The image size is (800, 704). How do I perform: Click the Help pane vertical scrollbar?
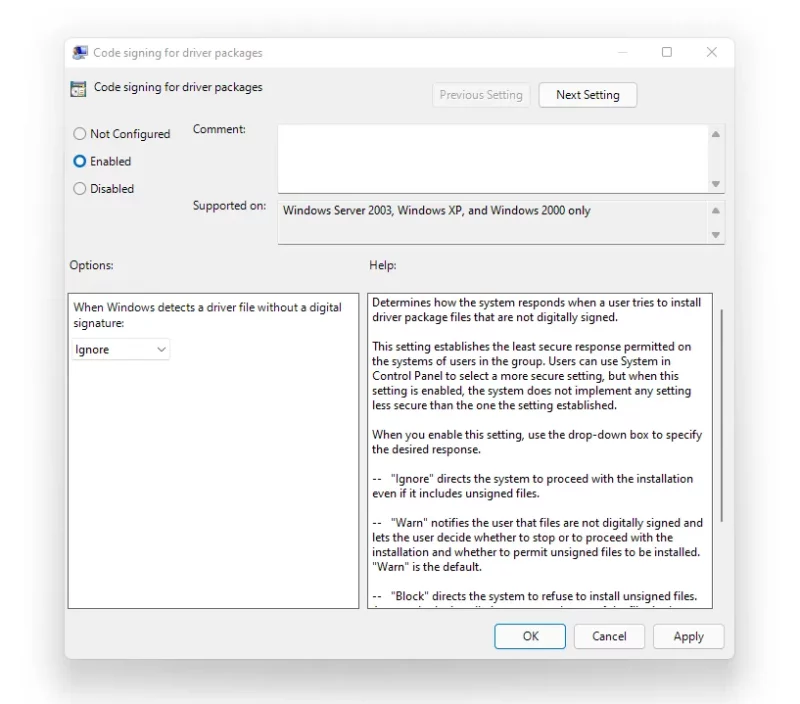(x=721, y=415)
